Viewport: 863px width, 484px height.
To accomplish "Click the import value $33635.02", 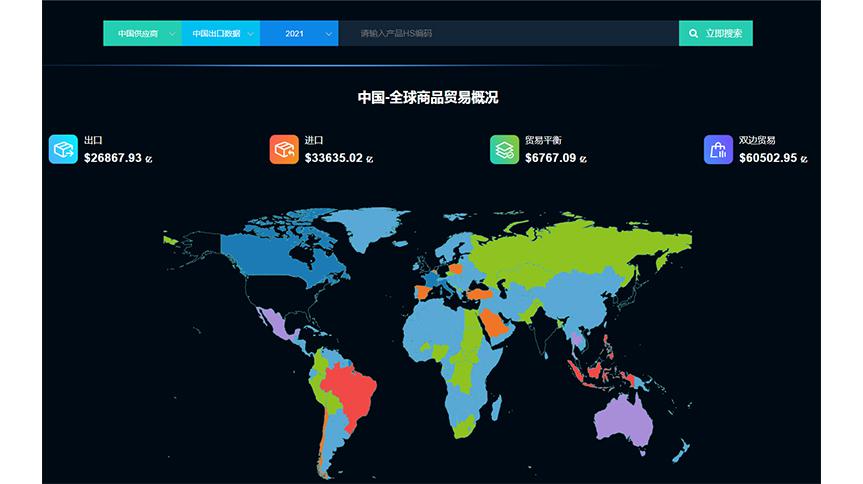I will pyautogui.click(x=334, y=158).
